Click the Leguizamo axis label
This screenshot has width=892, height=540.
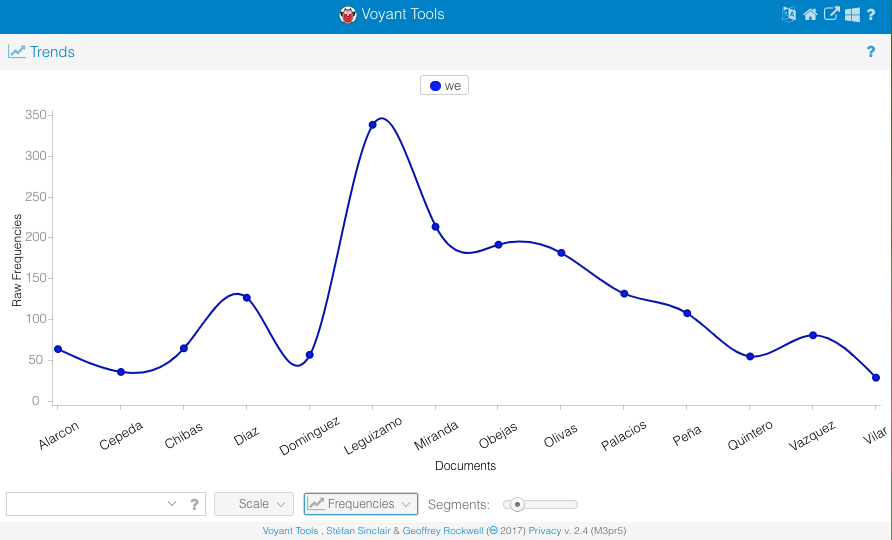[x=373, y=436]
